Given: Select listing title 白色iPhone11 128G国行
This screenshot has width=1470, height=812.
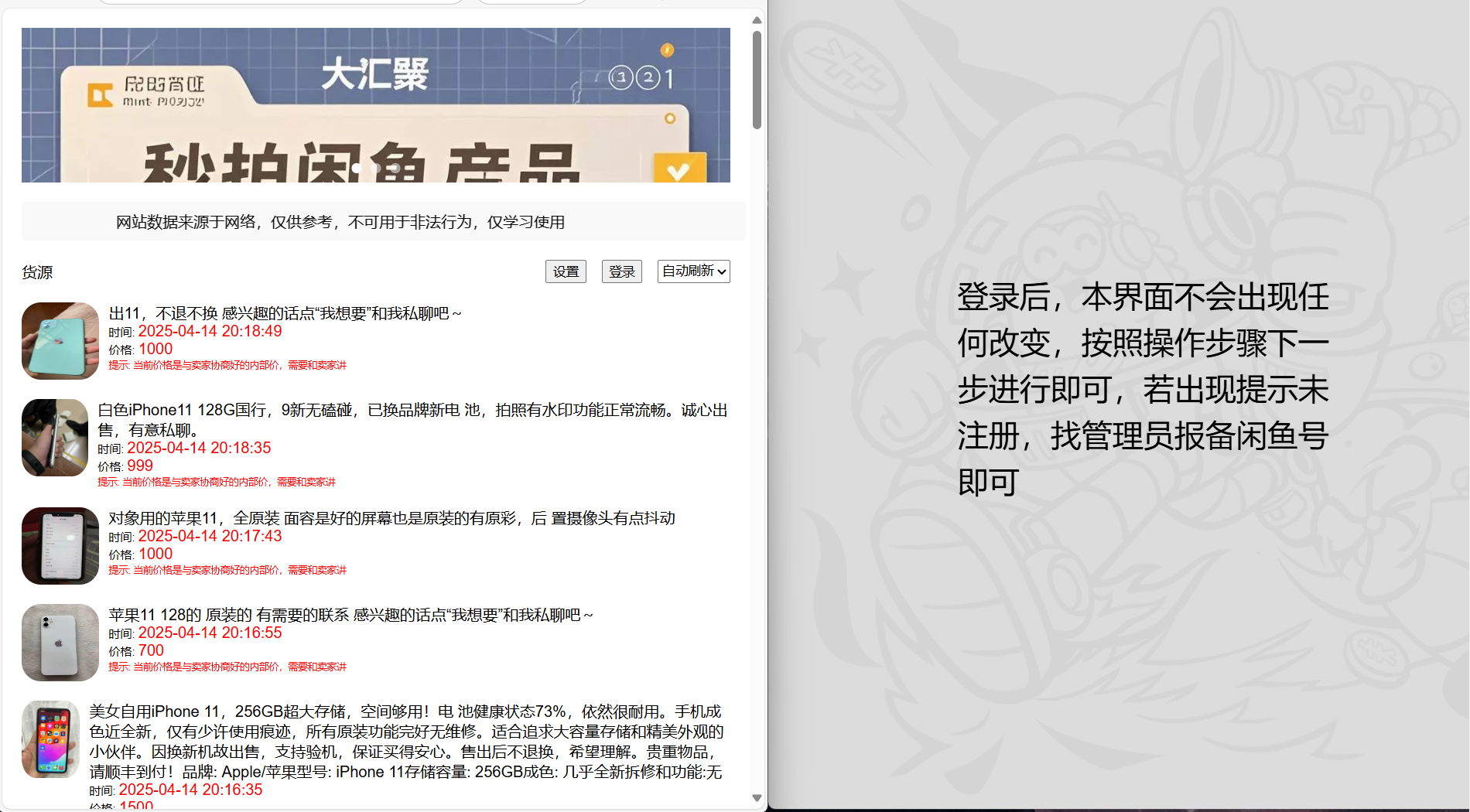Looking at the screenshot, I should [x=412, y=420].
